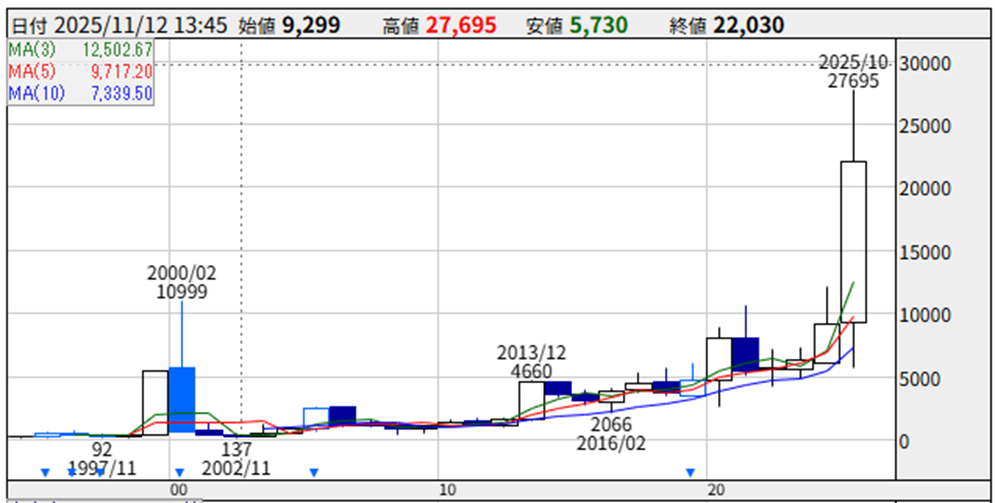Screen dimensions: 995x503
Task: Click the 日付 2025/11/12 13:45 date field
Action: pos(117,25)
